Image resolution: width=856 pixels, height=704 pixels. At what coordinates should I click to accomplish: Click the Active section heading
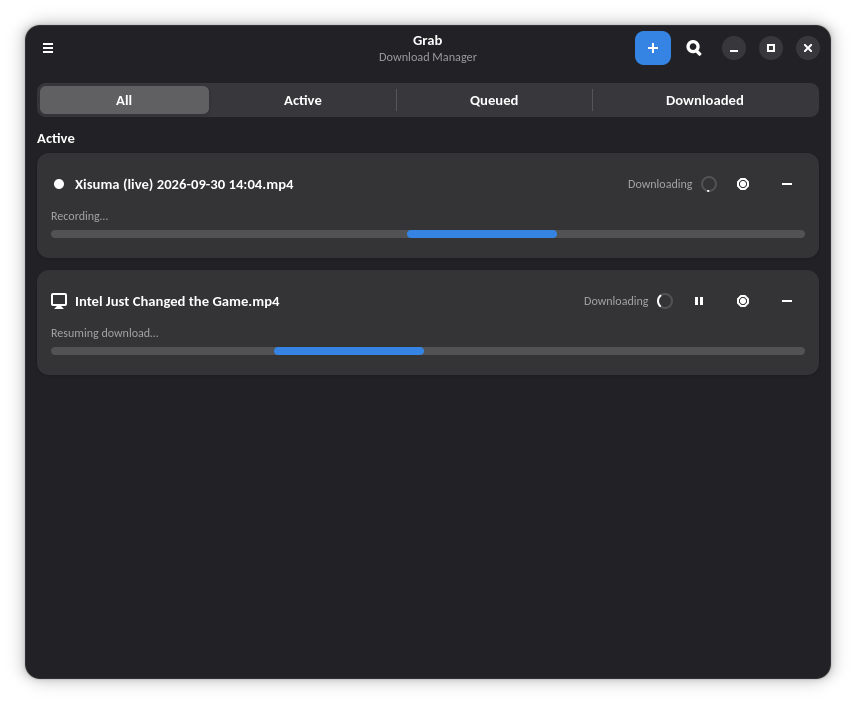[56, 139]
